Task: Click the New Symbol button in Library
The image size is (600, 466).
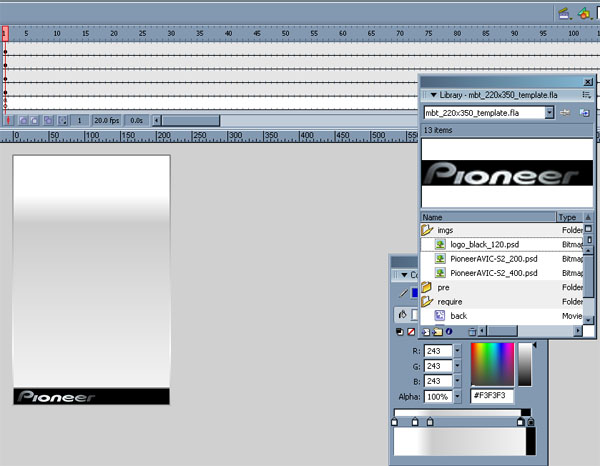Action: [x=426, y=332]
